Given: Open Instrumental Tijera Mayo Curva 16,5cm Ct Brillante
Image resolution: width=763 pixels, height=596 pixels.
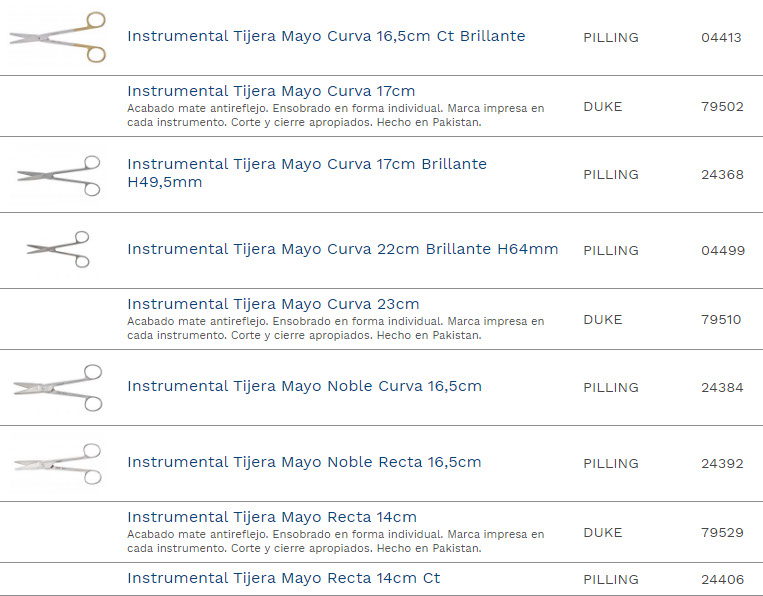Looking at the screenshot, I should tap(326, 36).
